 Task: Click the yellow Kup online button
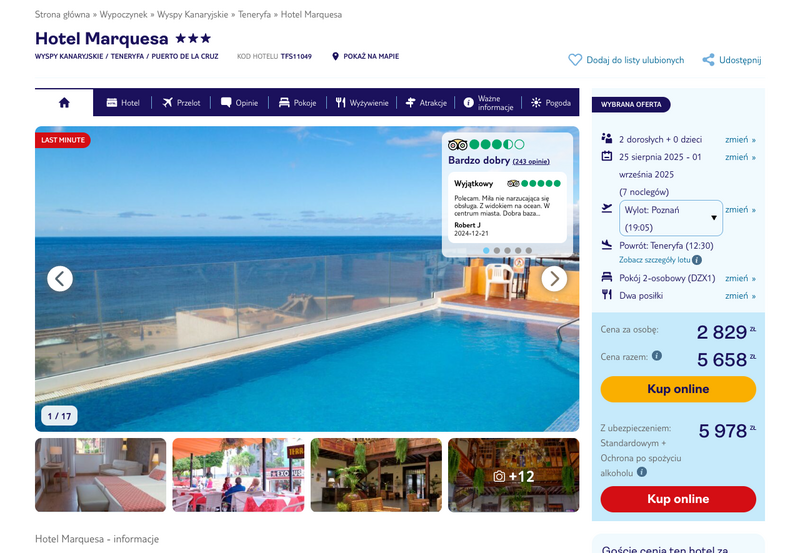678,389
